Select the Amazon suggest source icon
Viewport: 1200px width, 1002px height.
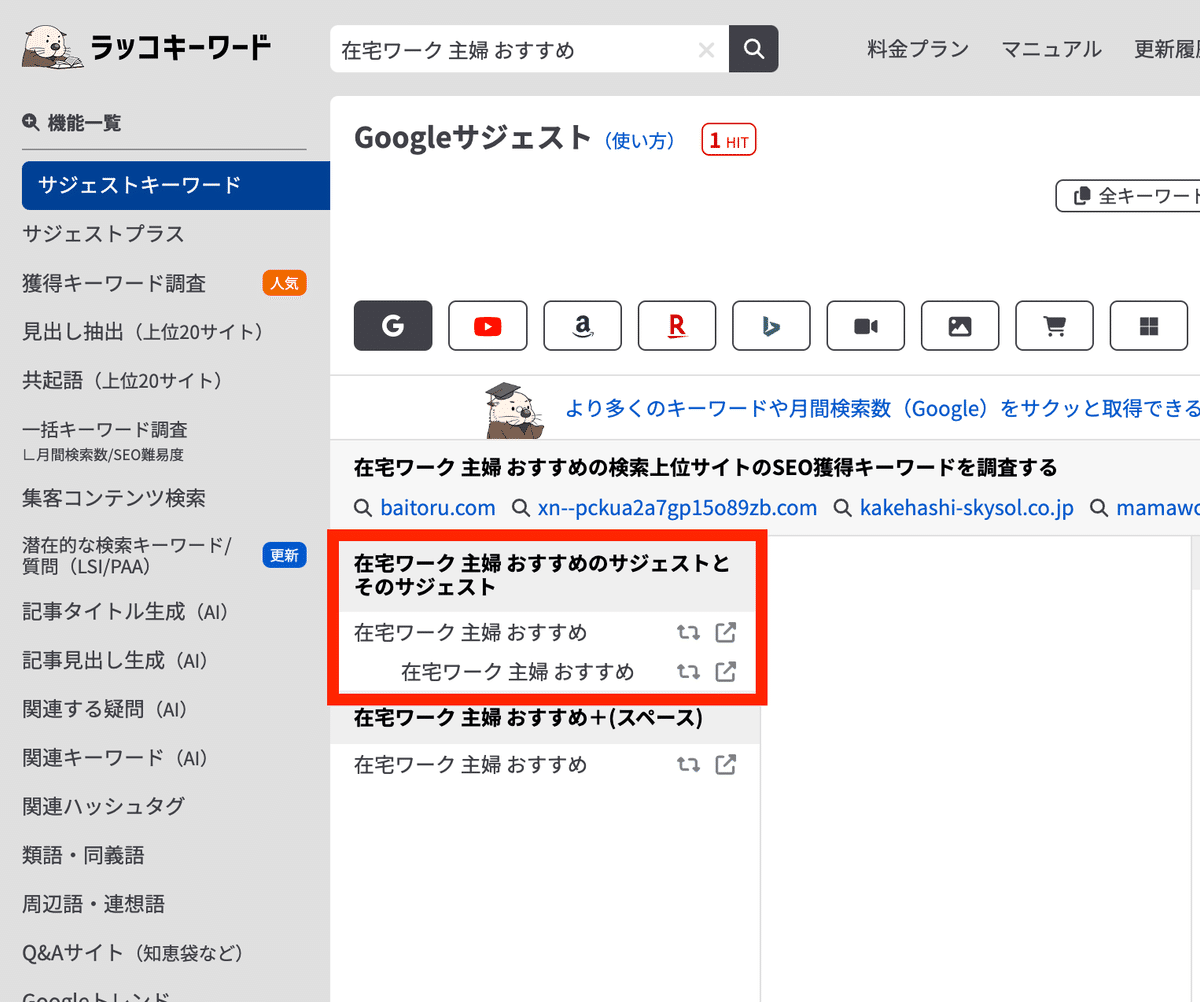click(582, 325)
